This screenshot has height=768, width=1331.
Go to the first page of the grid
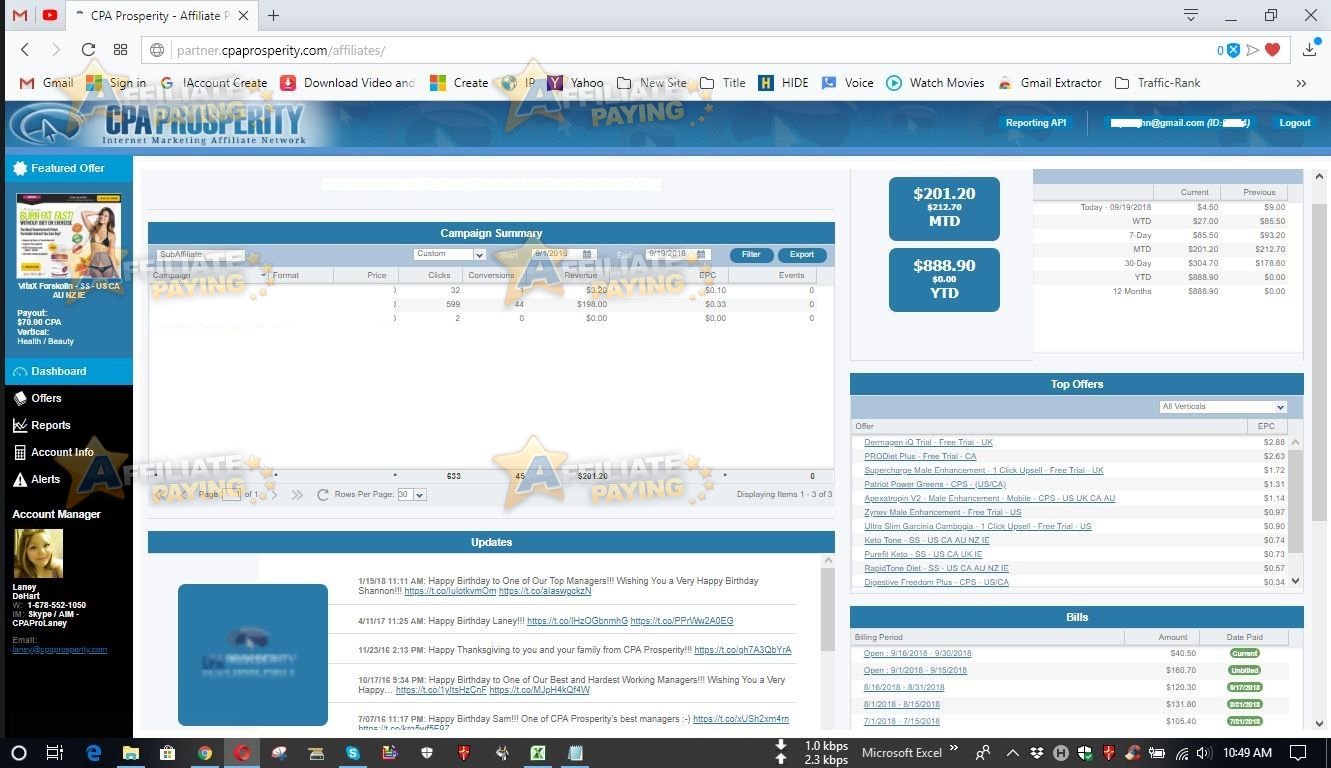160,495
